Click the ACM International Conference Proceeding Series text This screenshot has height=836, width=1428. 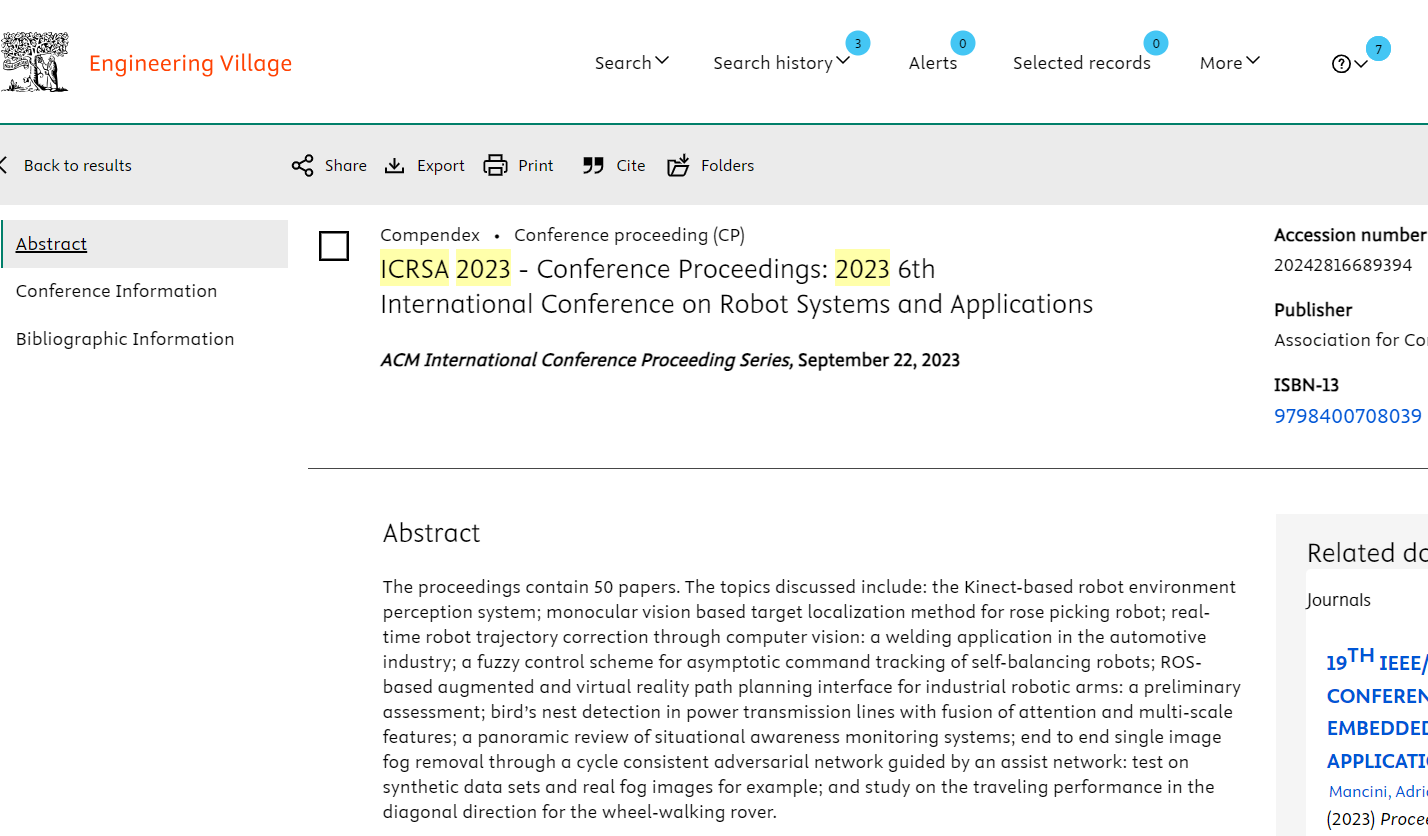(586, 360)
